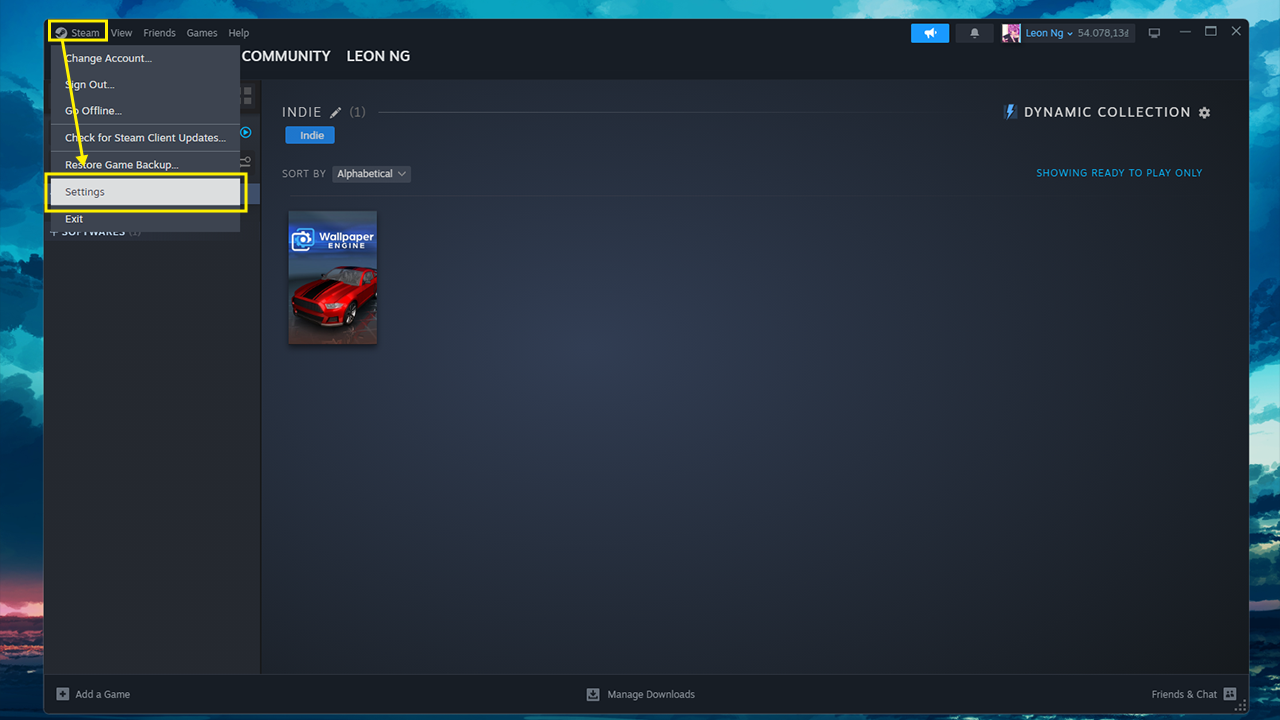Choose Check for Steam Client Updates
This screenshot has height=720, width=1280.
click(x=146, y=138)
